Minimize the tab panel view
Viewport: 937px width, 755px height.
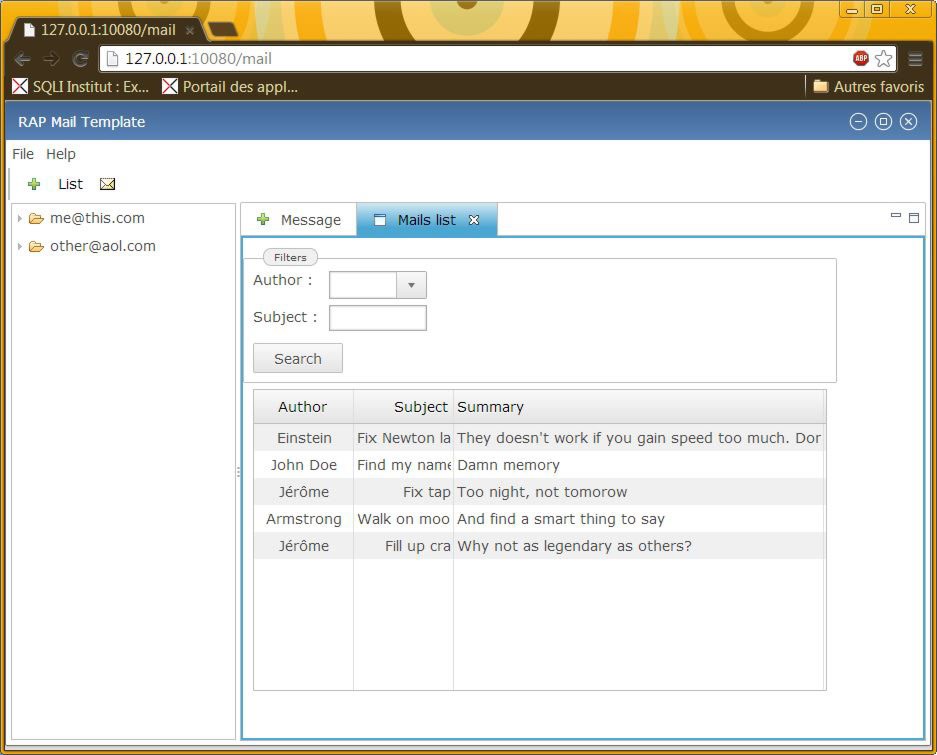896,216
